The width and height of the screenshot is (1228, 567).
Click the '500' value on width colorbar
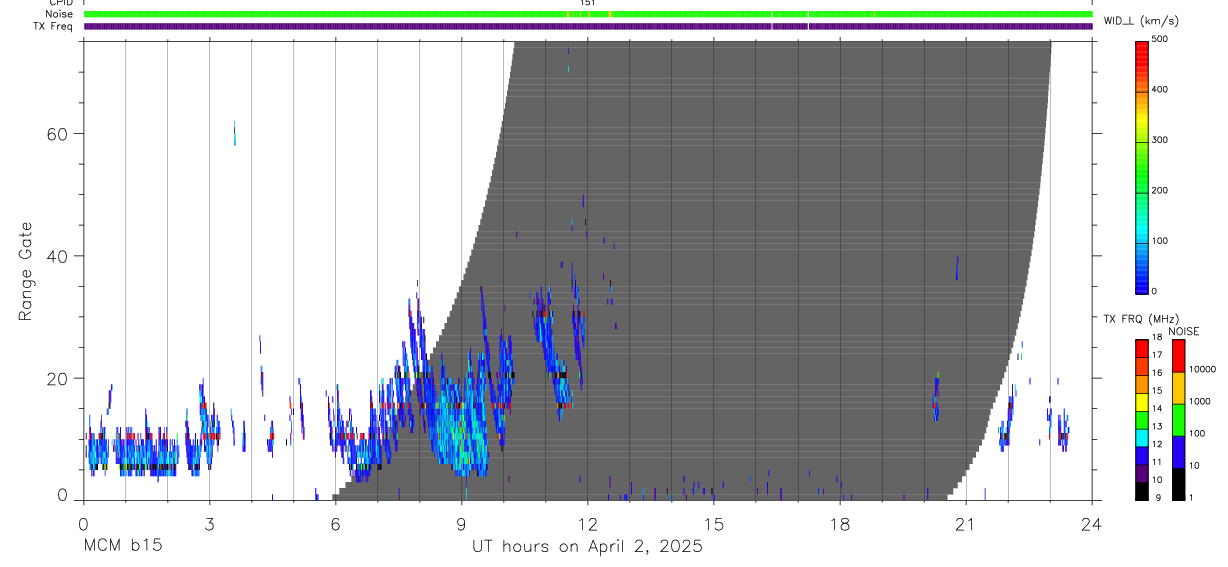click(x=1160, y=39)
